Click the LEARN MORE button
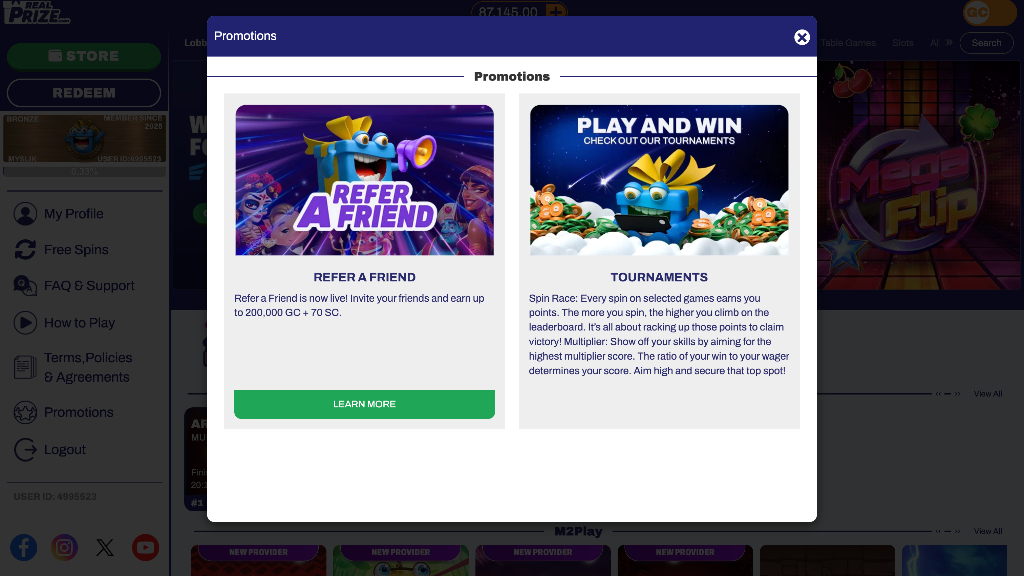The width and height of the screenshot is (1024, 576). pos(364,404)
